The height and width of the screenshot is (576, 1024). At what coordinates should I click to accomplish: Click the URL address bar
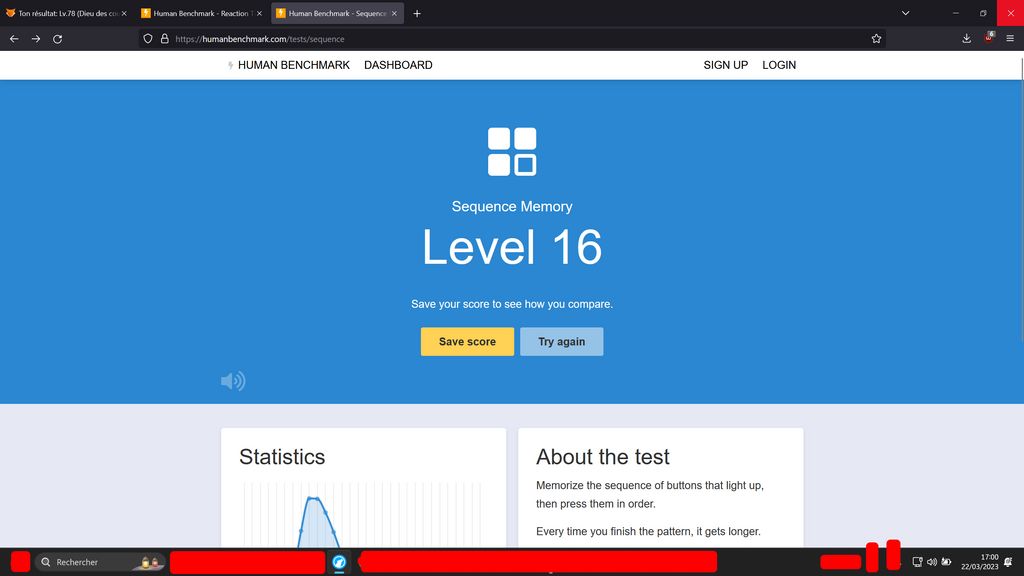coord(500,39)
